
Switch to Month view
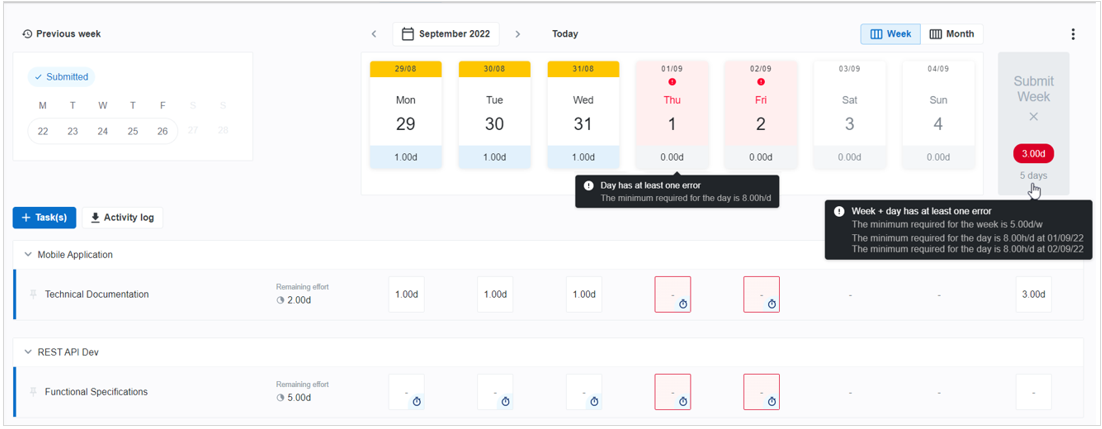tap(951, 34)
